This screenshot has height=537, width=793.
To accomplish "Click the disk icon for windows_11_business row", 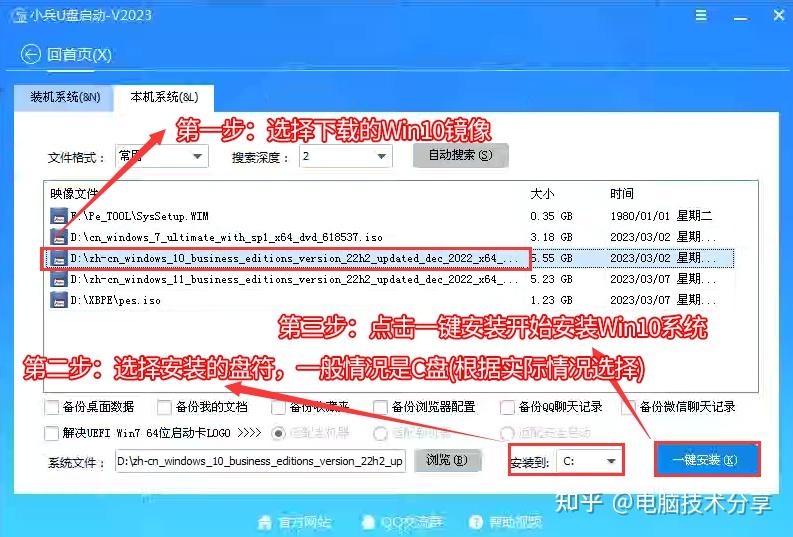I will click(x=59, y=279).
